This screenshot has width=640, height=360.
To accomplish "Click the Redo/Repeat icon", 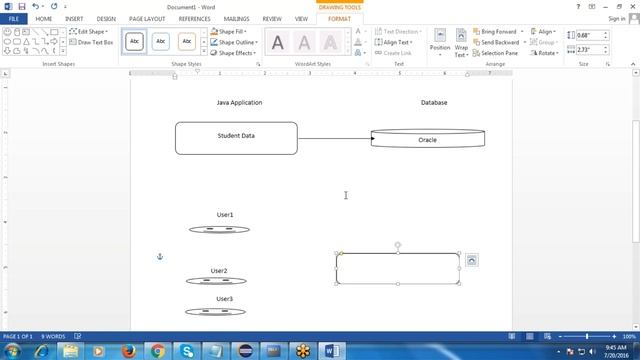I will tap(54, 7).
